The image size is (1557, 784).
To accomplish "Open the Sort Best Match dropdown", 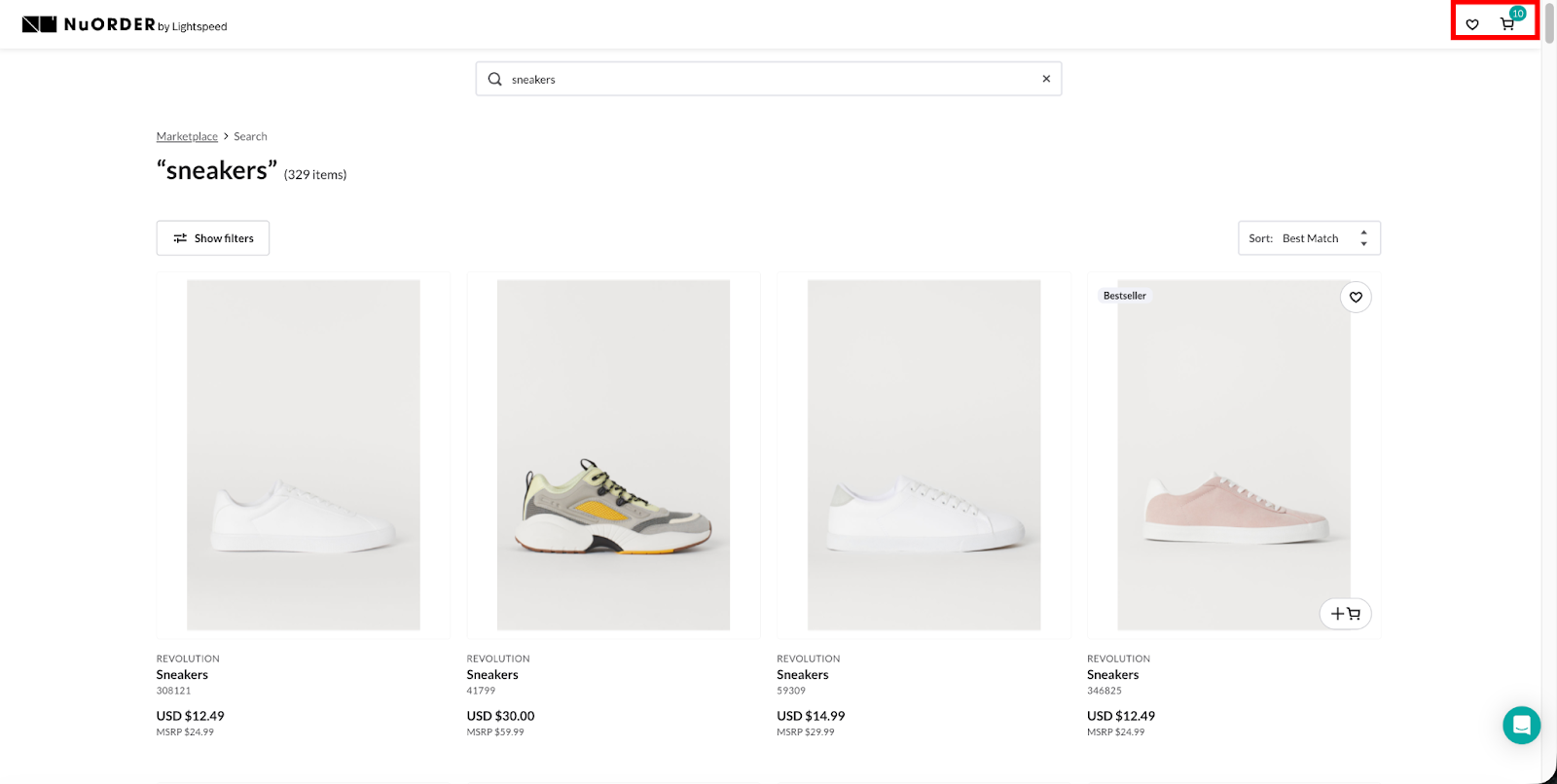I will coord(1309,238).
